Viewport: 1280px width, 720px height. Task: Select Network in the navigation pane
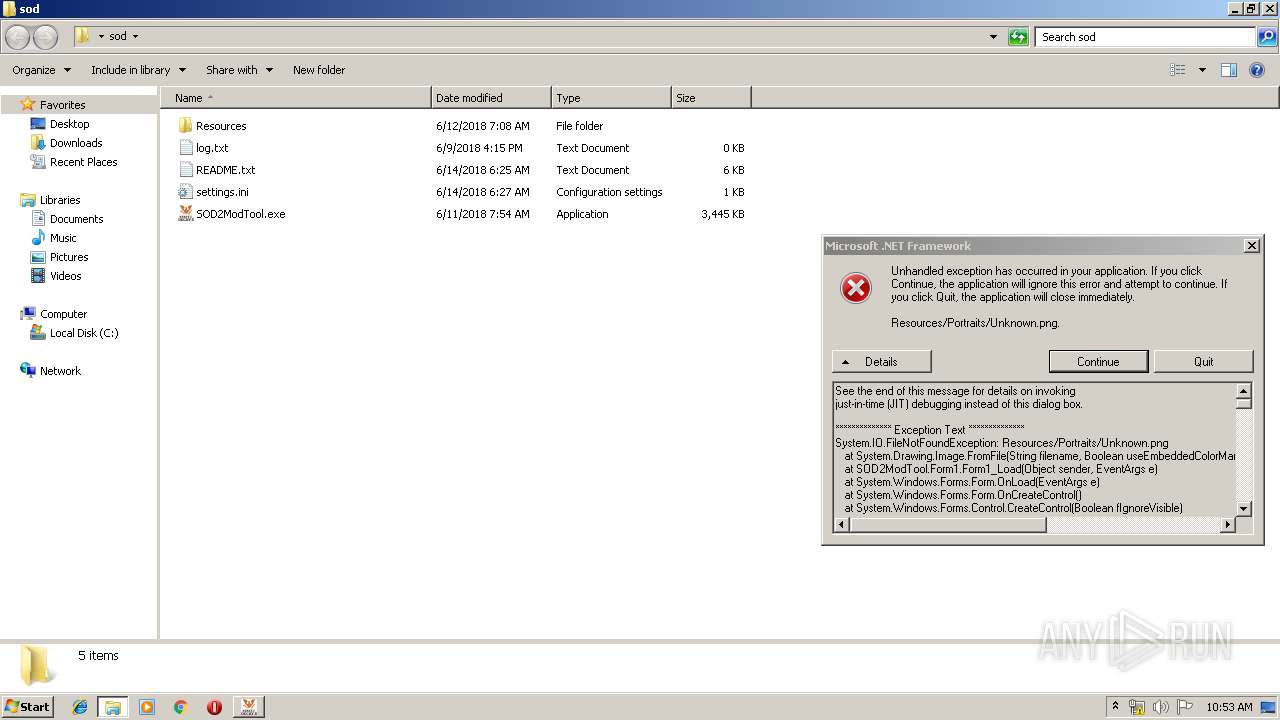click(x=60, y=371)
